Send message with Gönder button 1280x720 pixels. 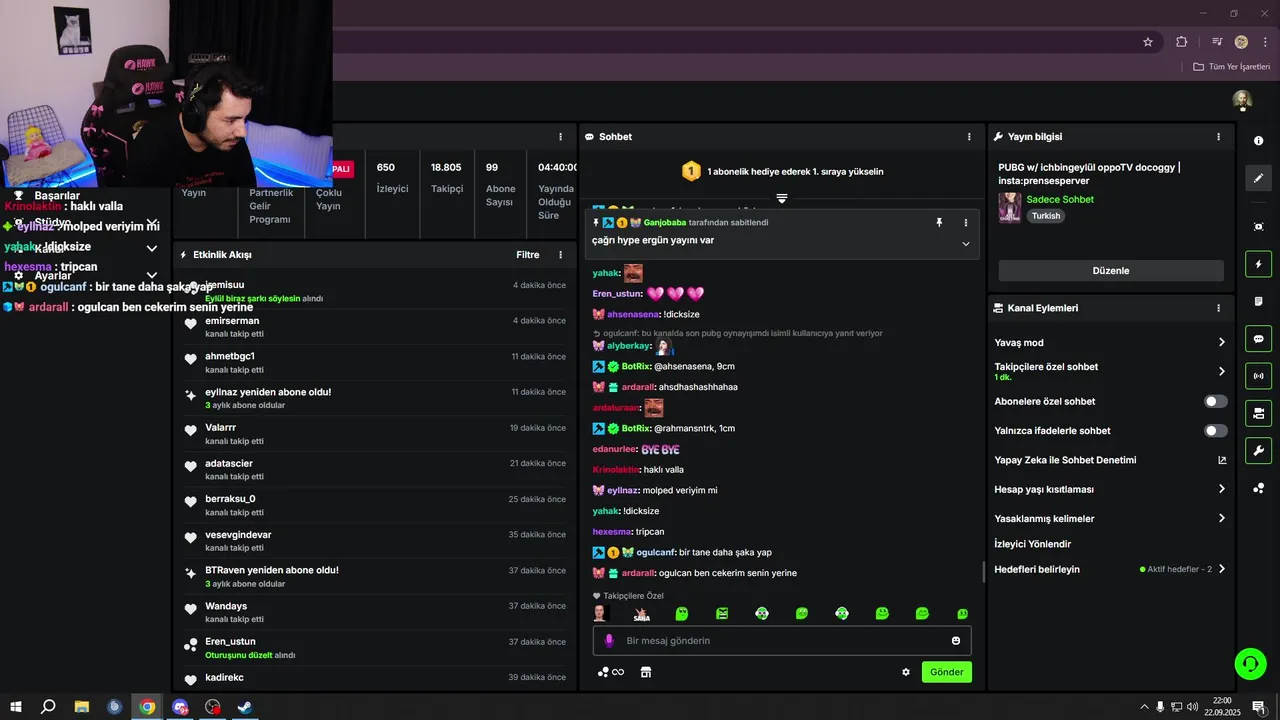(946, 672)
